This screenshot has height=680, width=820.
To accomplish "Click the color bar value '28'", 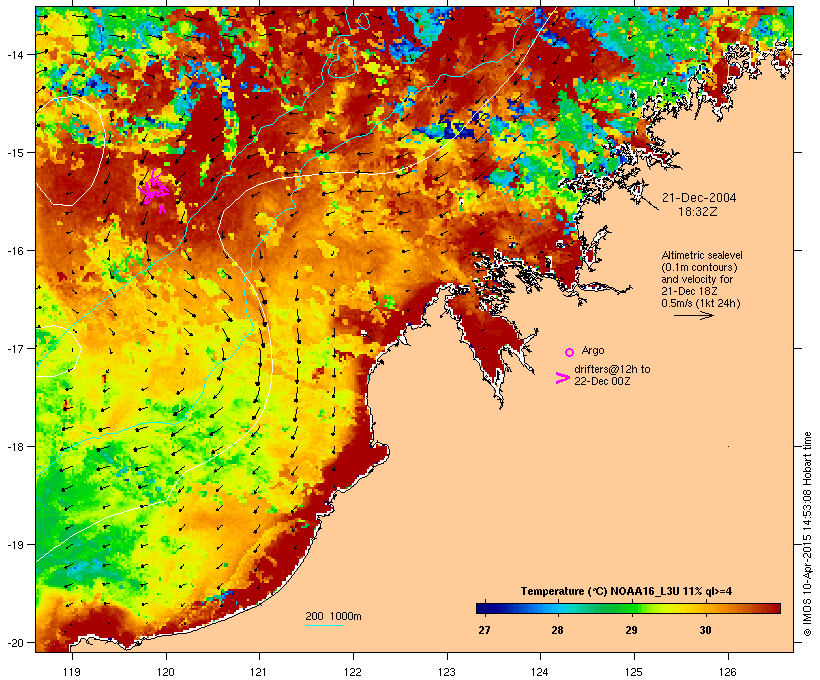I will [x=557, y=630].
